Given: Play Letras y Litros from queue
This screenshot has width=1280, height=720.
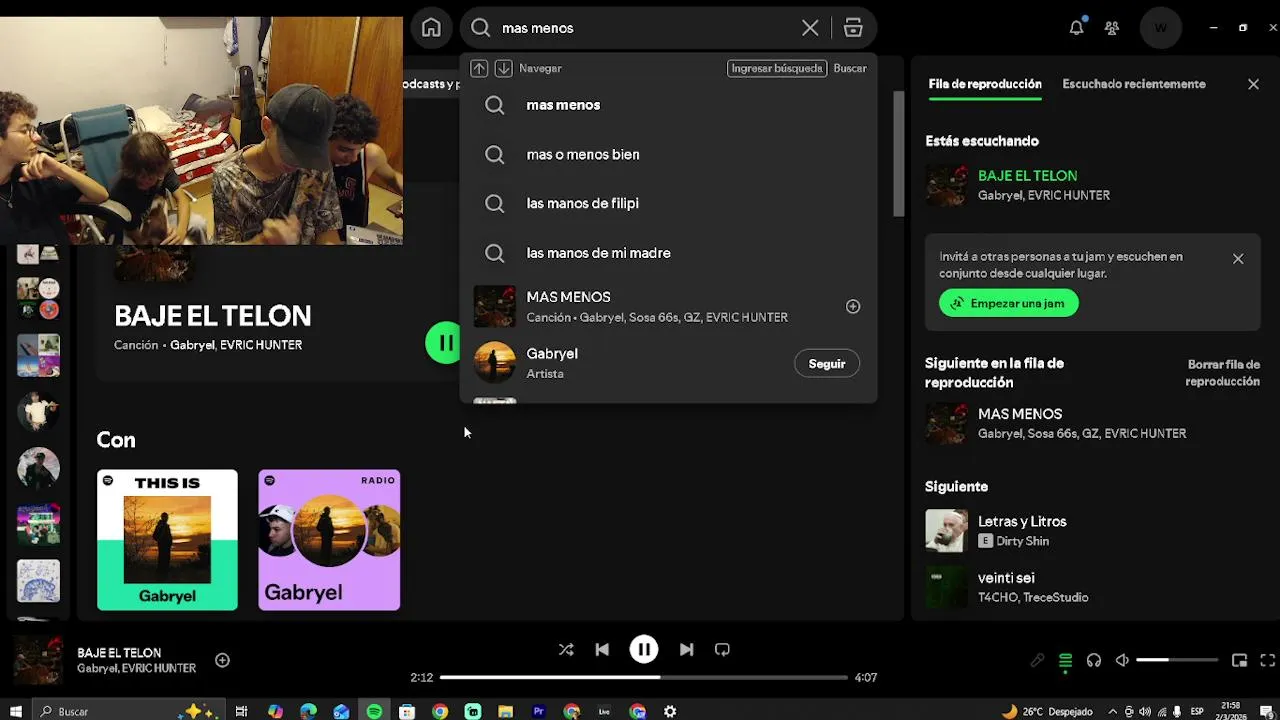Looking at the screenshot, I should click(1092, 530).
